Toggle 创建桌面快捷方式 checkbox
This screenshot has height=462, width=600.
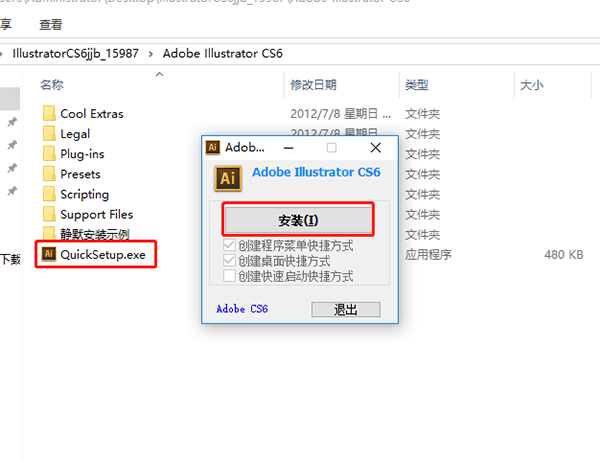click(229, 261)
